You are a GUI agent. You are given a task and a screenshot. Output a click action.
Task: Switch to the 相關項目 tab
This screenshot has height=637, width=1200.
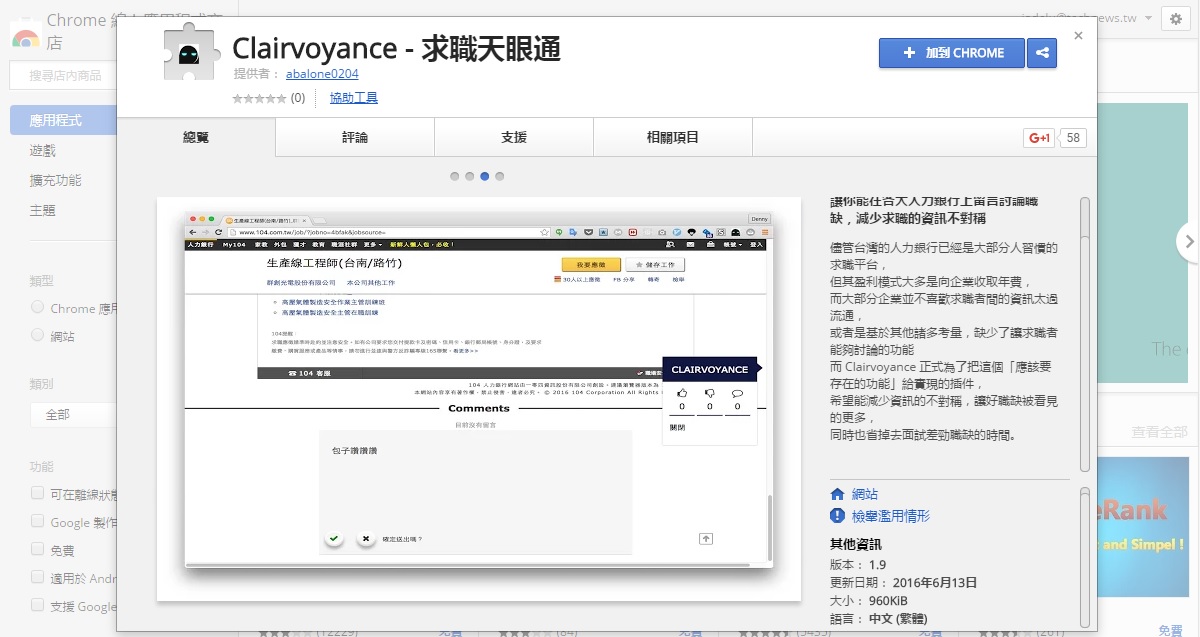point(673,137)
